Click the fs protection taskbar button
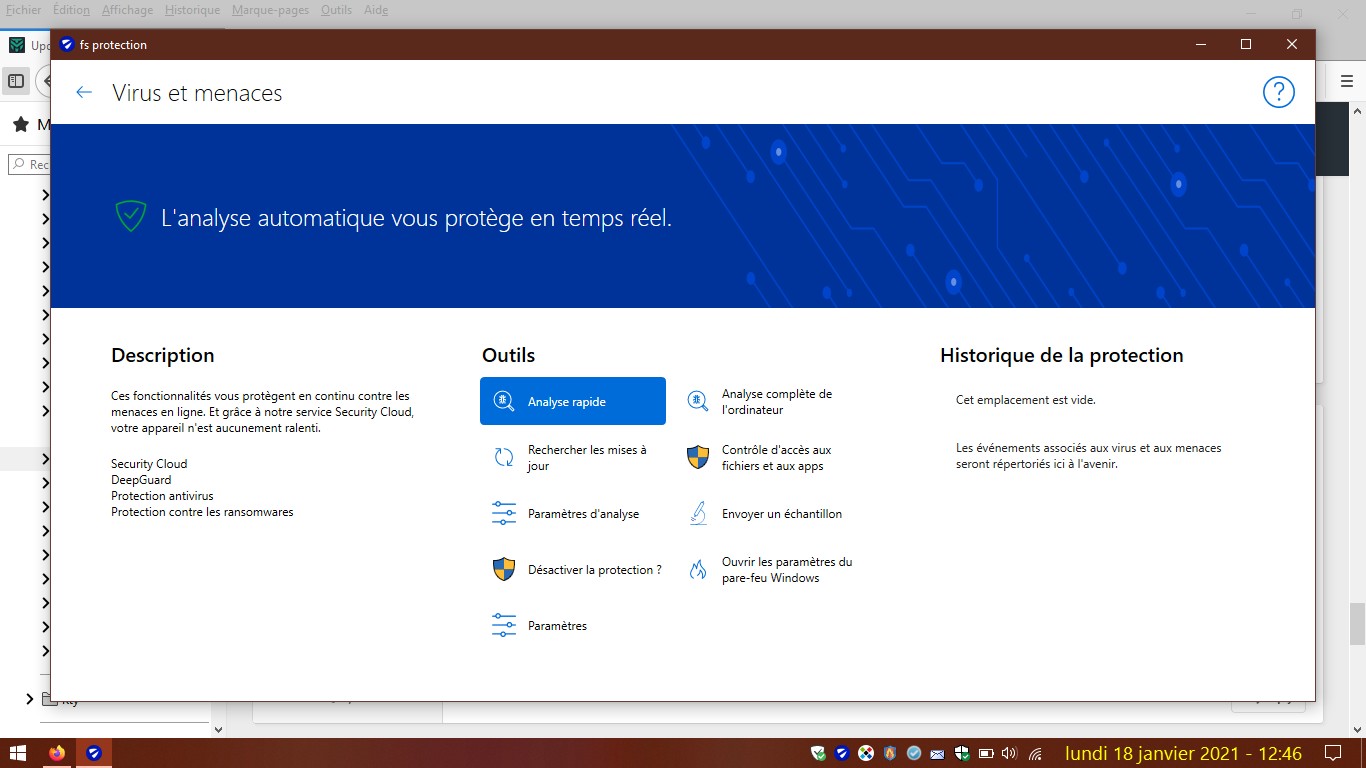The width and height of the screenshot is (1366, 768). pyautogui.click(x=94, y=753)
